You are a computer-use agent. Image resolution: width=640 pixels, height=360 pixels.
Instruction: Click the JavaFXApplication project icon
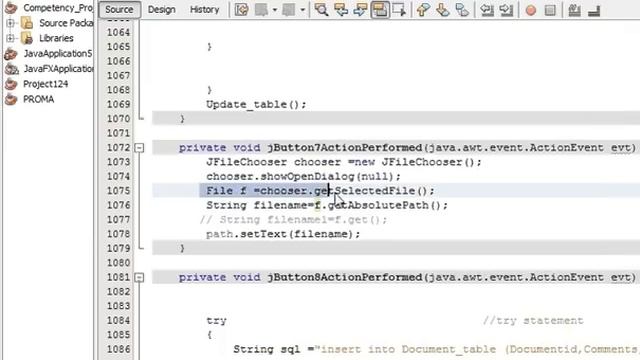point(11,69)
